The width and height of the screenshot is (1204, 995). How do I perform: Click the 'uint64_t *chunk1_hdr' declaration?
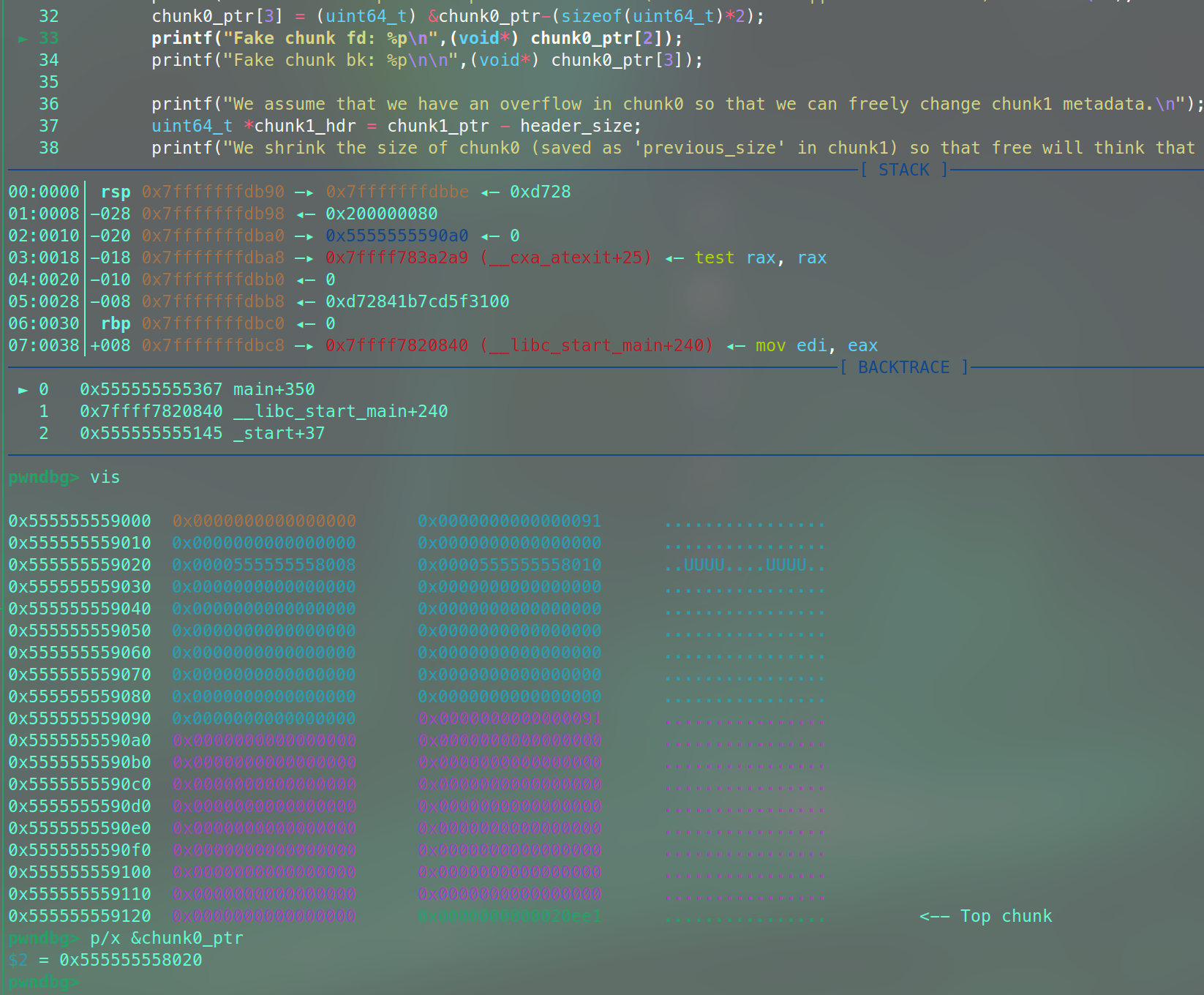point(253,126)
